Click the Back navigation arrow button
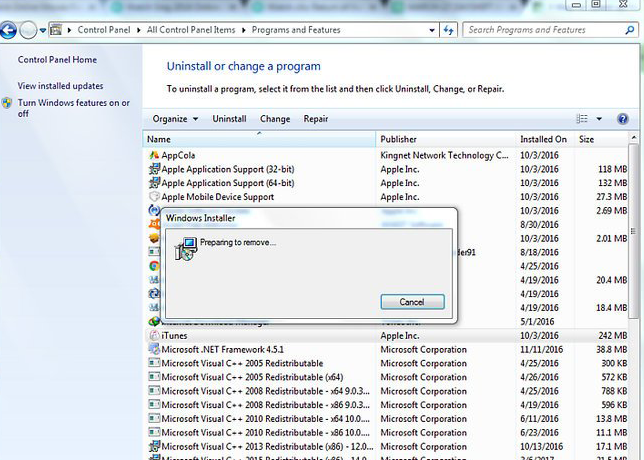 [8, 30]
